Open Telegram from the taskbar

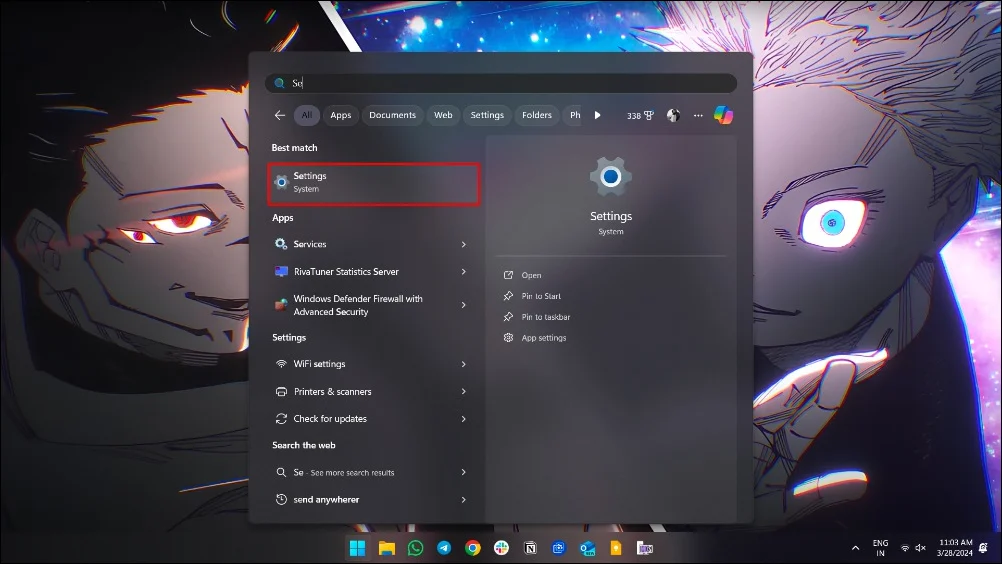click(444, 548)
